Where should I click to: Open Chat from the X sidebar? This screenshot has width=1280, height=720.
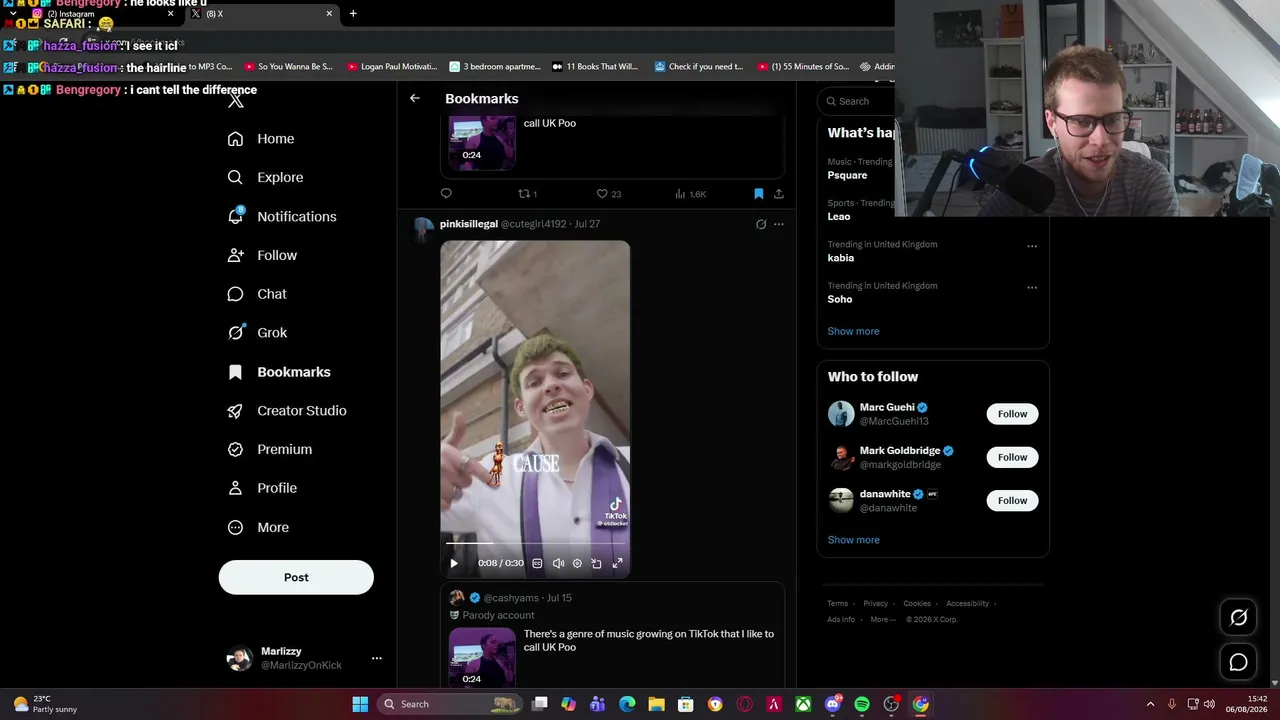[257, 294]
